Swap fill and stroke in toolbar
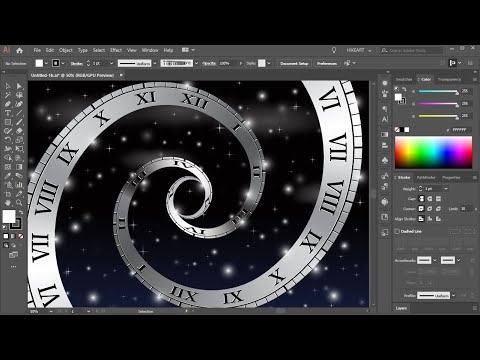Screen dimensions: 480x360 coord(21,212)
